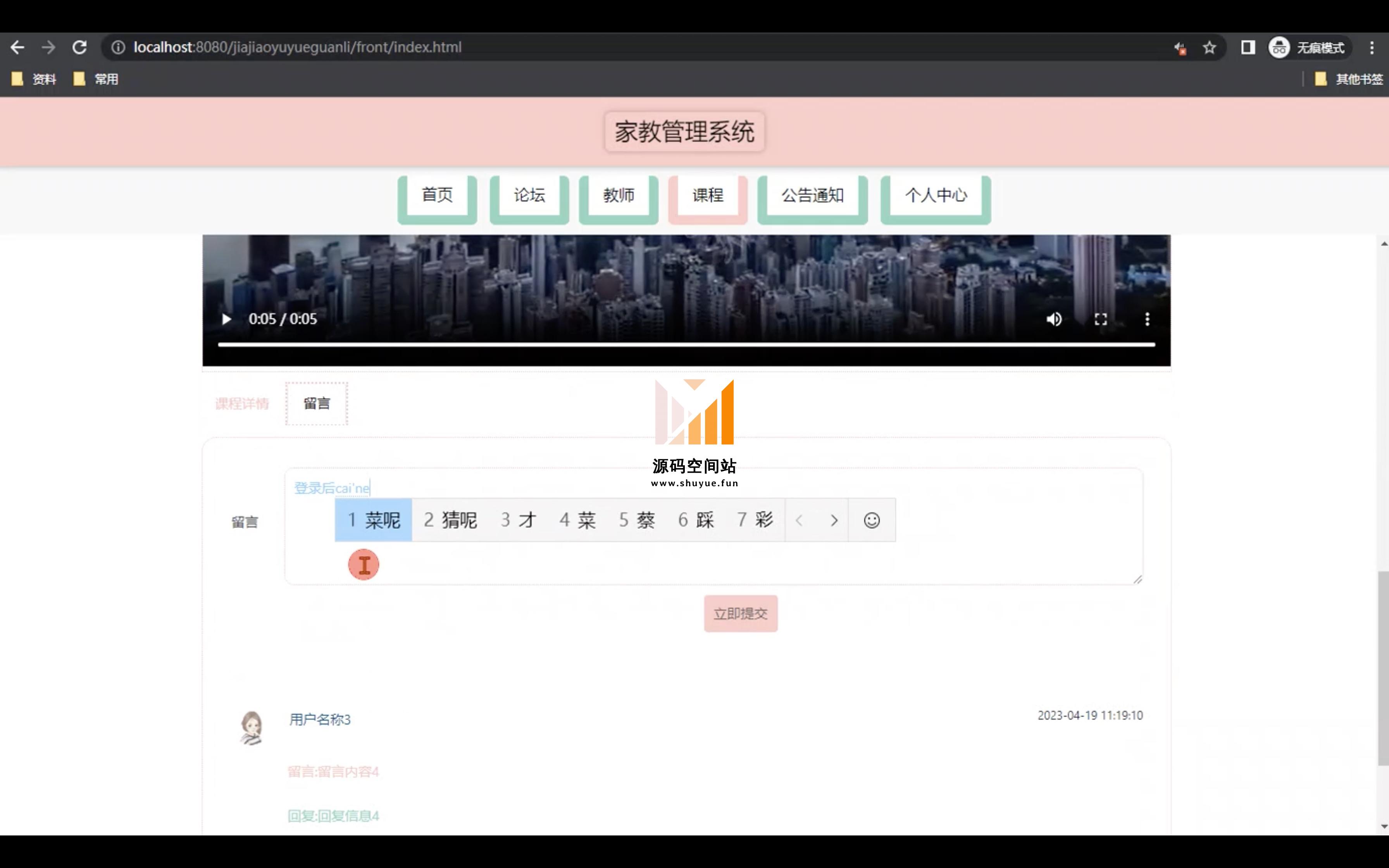This screenshot has width=1389, height=868.
Task: Click the muted tab audio icon
Action: [1179, 48]
